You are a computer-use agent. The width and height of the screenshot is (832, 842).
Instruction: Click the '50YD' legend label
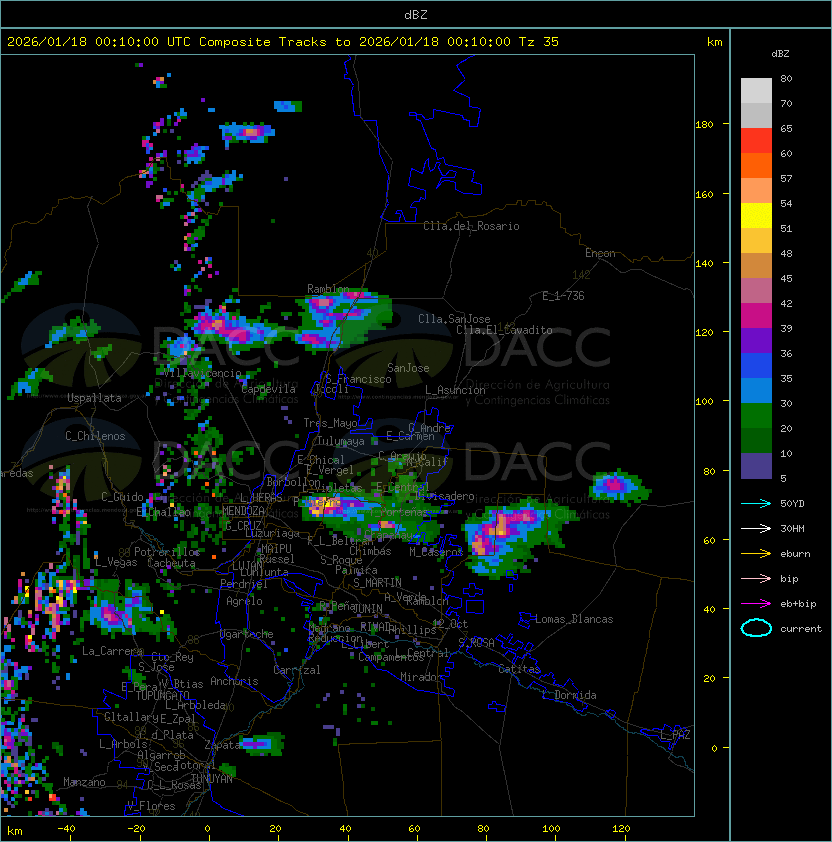tap(792, 503)
